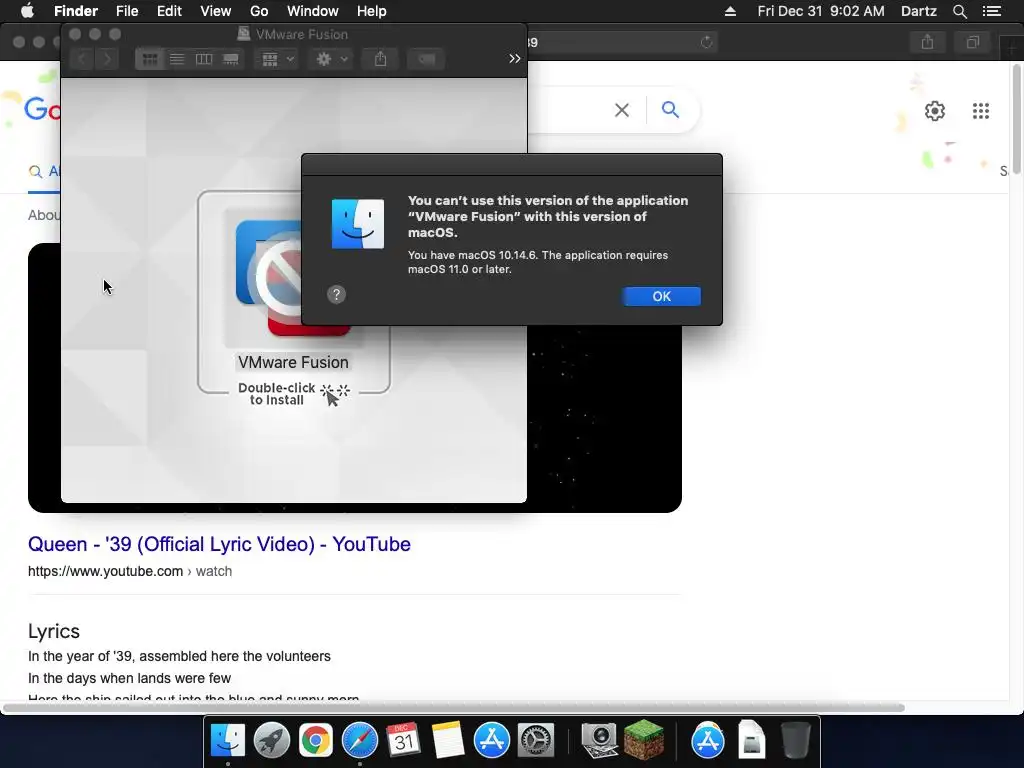Open Notification Center list icon
This screenshot has height=768, width=1024.
click(992, 11)
